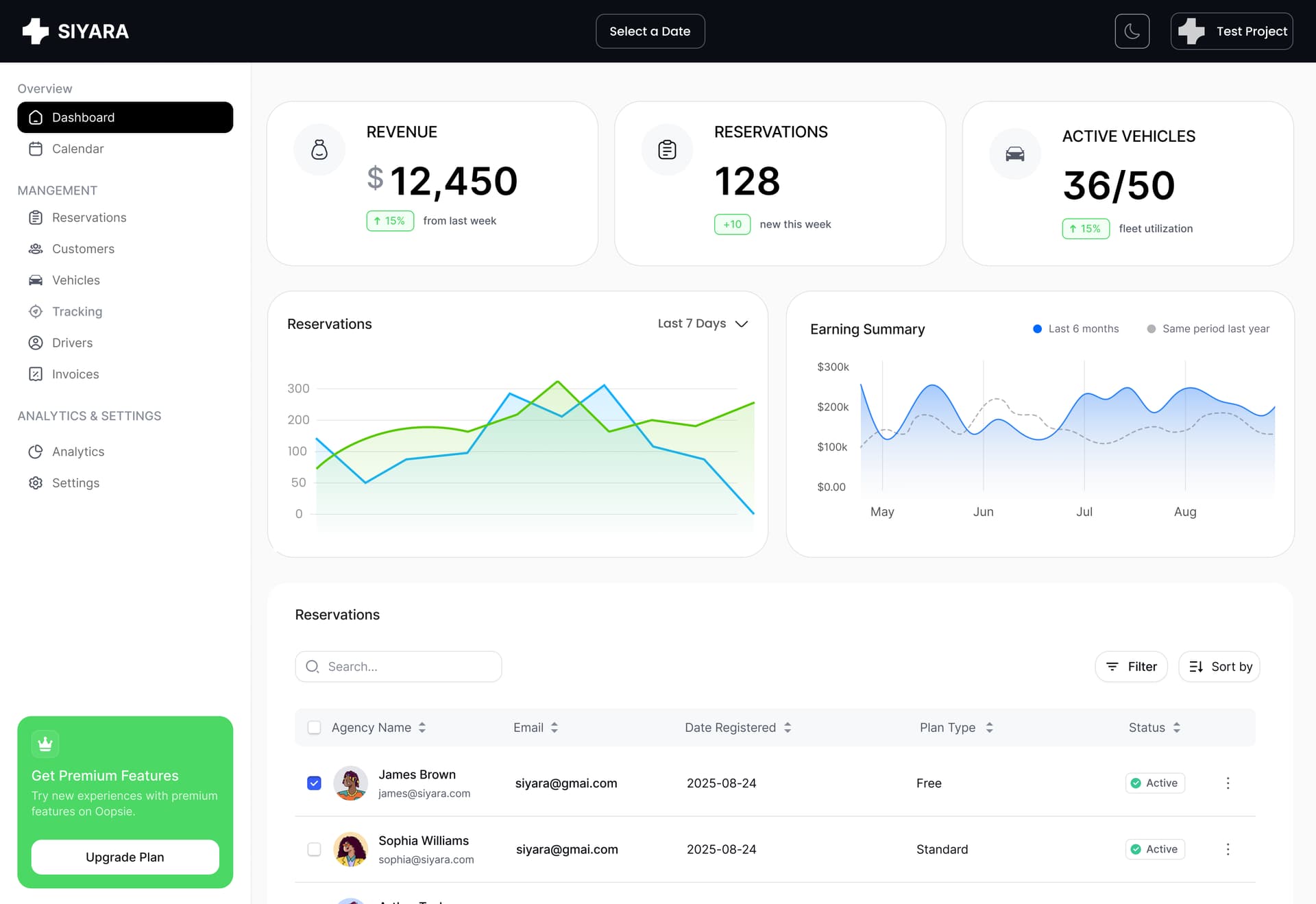Open the Test Project account button
The width and height of the screenshot is (1316, 904).
coord(1231,31)
